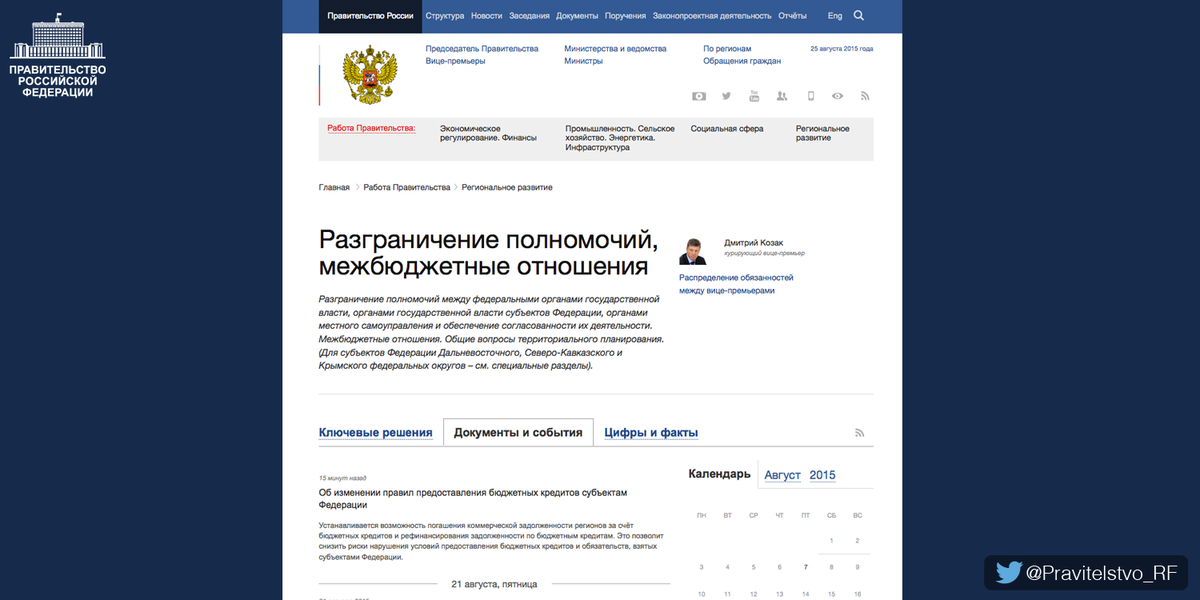Click the White House government logo

(x=57, y=38)
